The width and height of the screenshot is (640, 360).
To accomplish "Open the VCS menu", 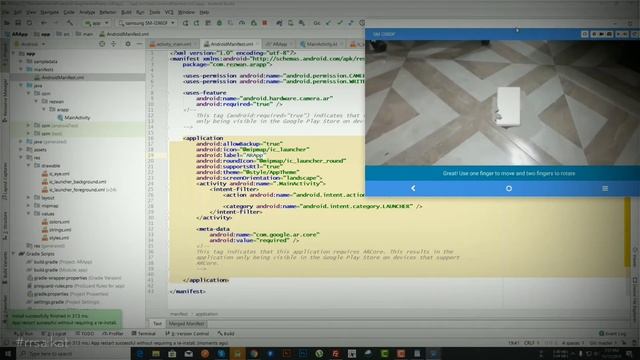I will (x=169, y=12).
